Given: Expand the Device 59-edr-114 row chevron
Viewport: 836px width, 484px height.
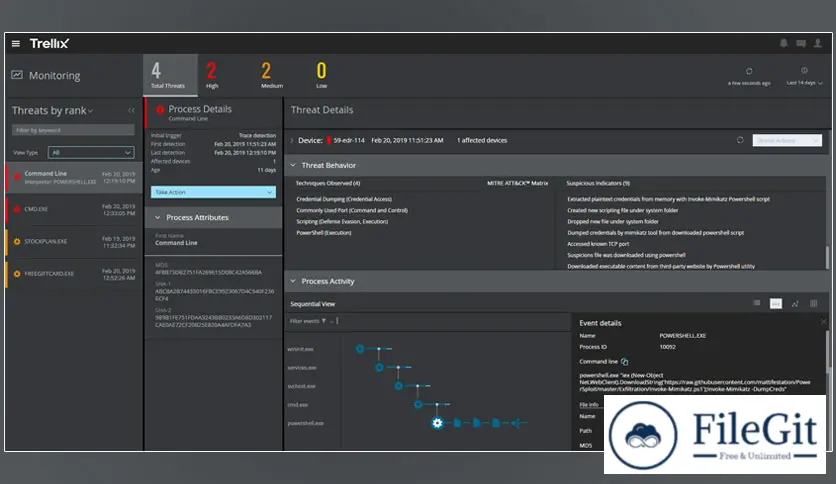Looking at the screenshot, I should 292,141.
